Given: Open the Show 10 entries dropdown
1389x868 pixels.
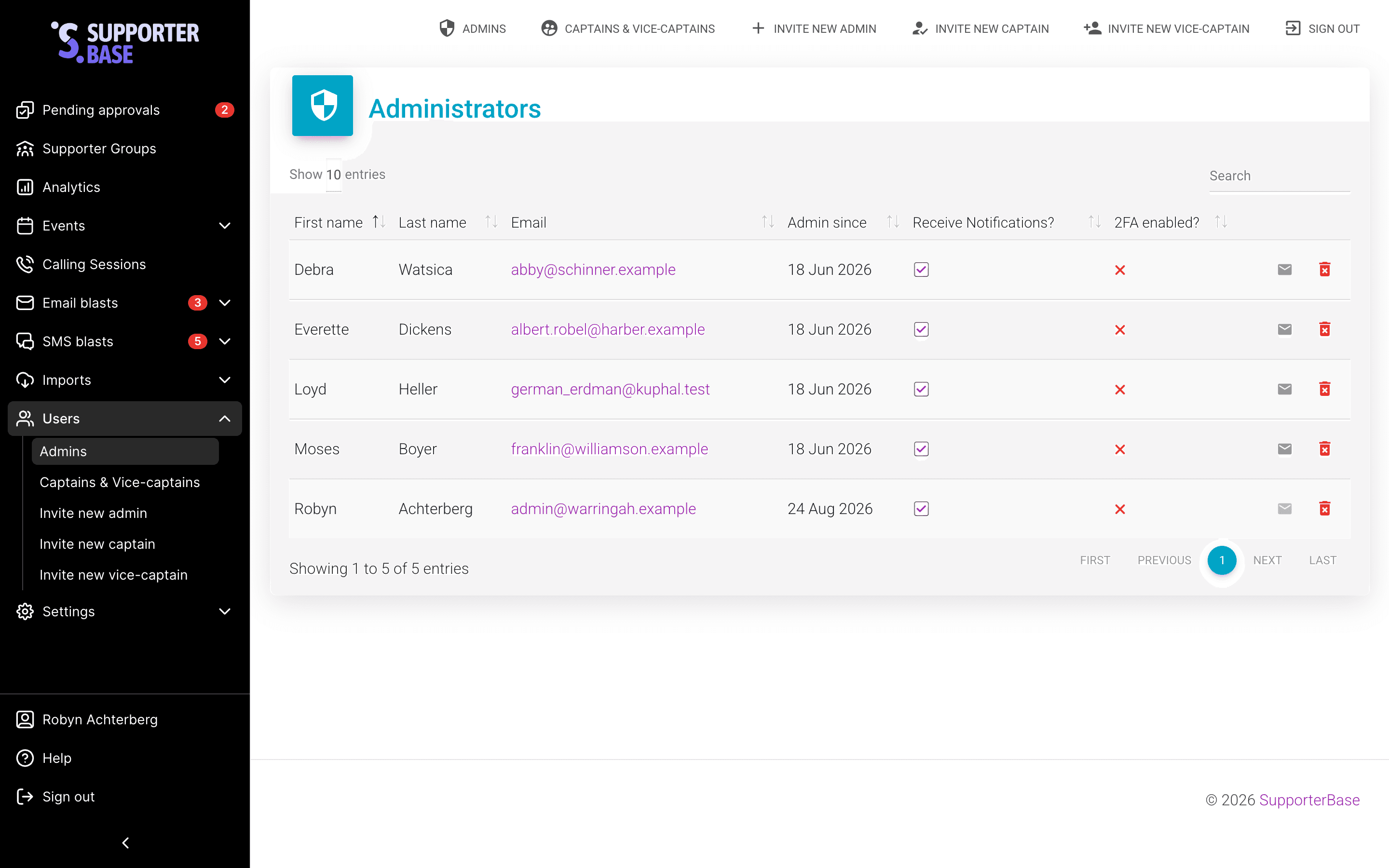Looking at the screenshot, I should coord(333,175).
